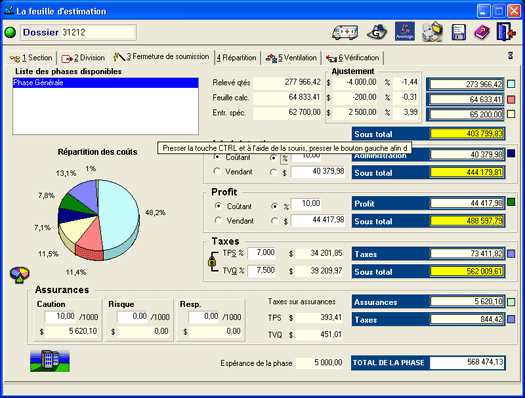
Task: Select Vendant radio in Profit
Action: coord(218,221)
